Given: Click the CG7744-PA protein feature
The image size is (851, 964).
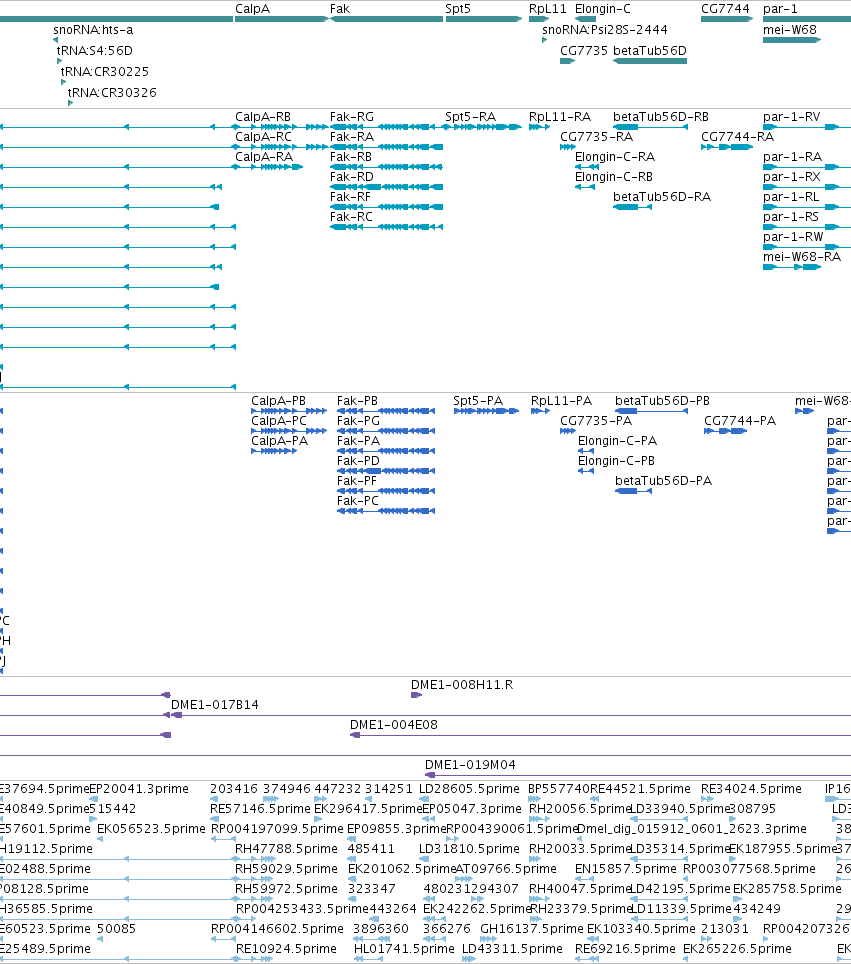Looking at the screenshot, I should coord(726,431).
